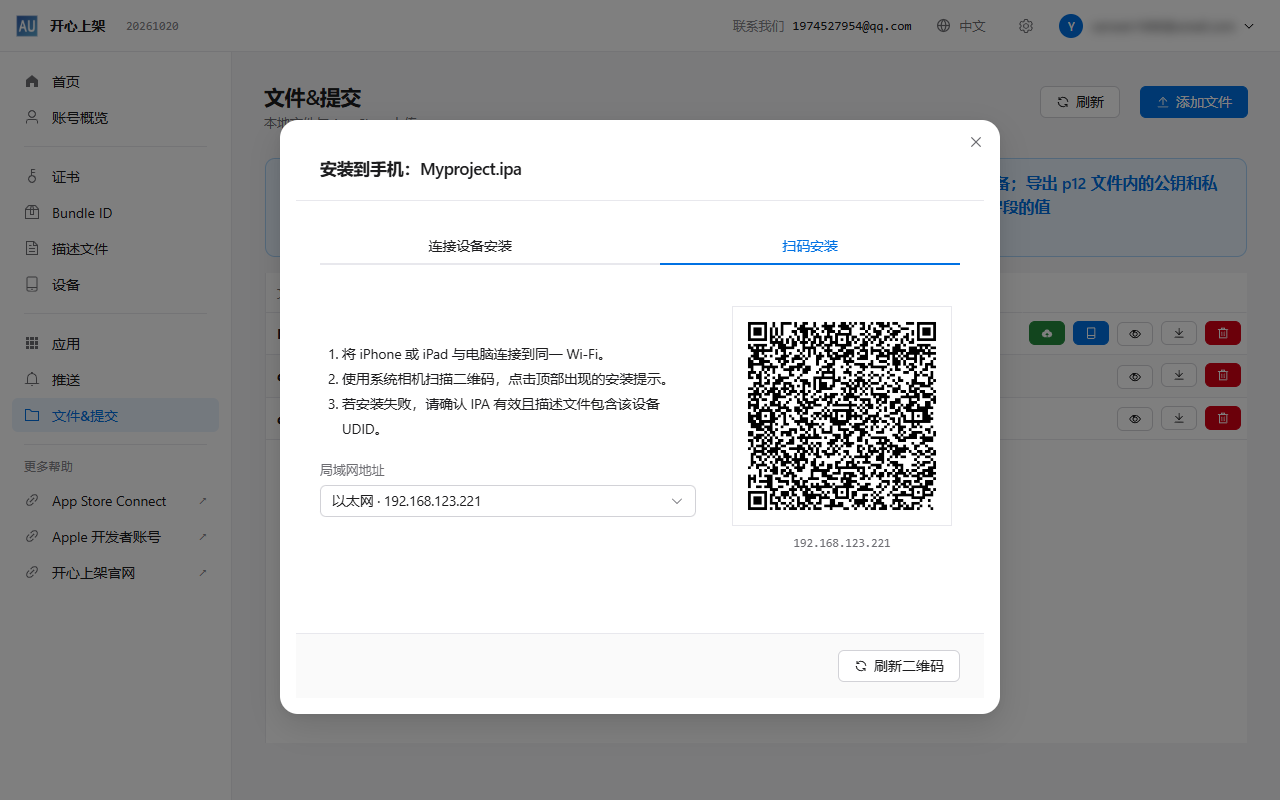Click the download icon in the last file row
The height and width of the screenshot is (800, 1280).
(x=1179, y=418)
